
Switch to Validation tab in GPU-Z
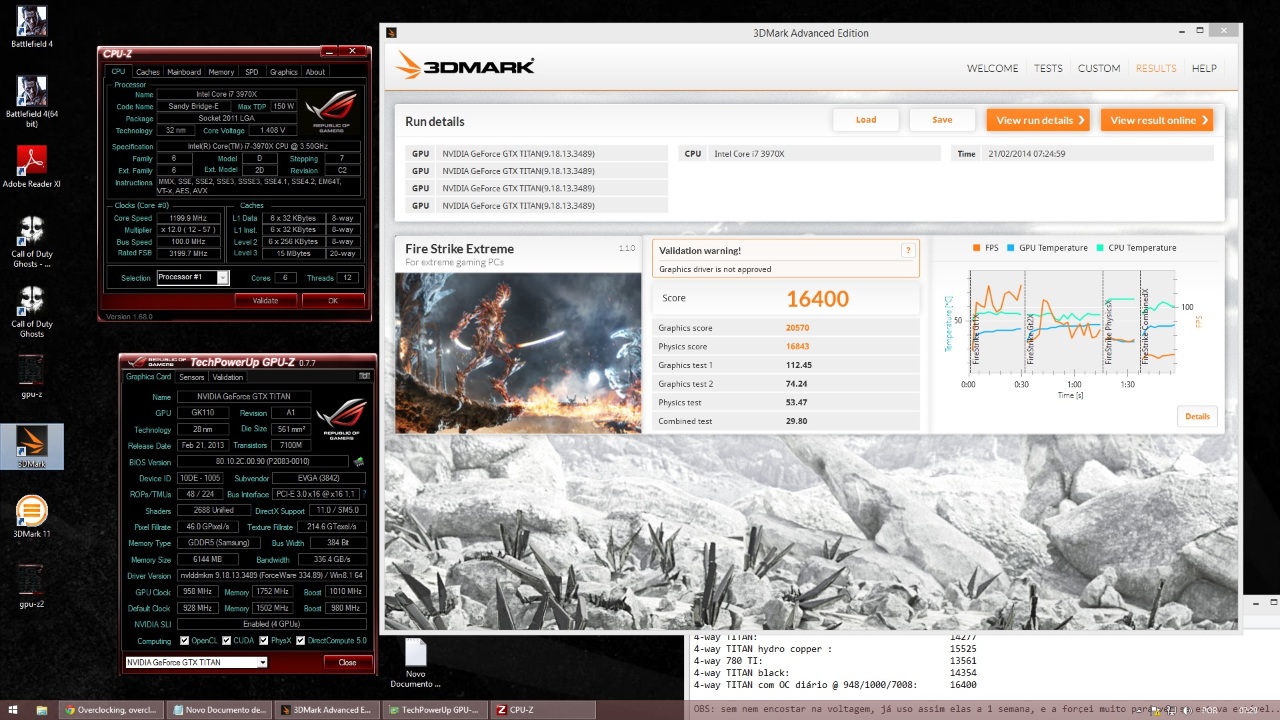(228, 377)
